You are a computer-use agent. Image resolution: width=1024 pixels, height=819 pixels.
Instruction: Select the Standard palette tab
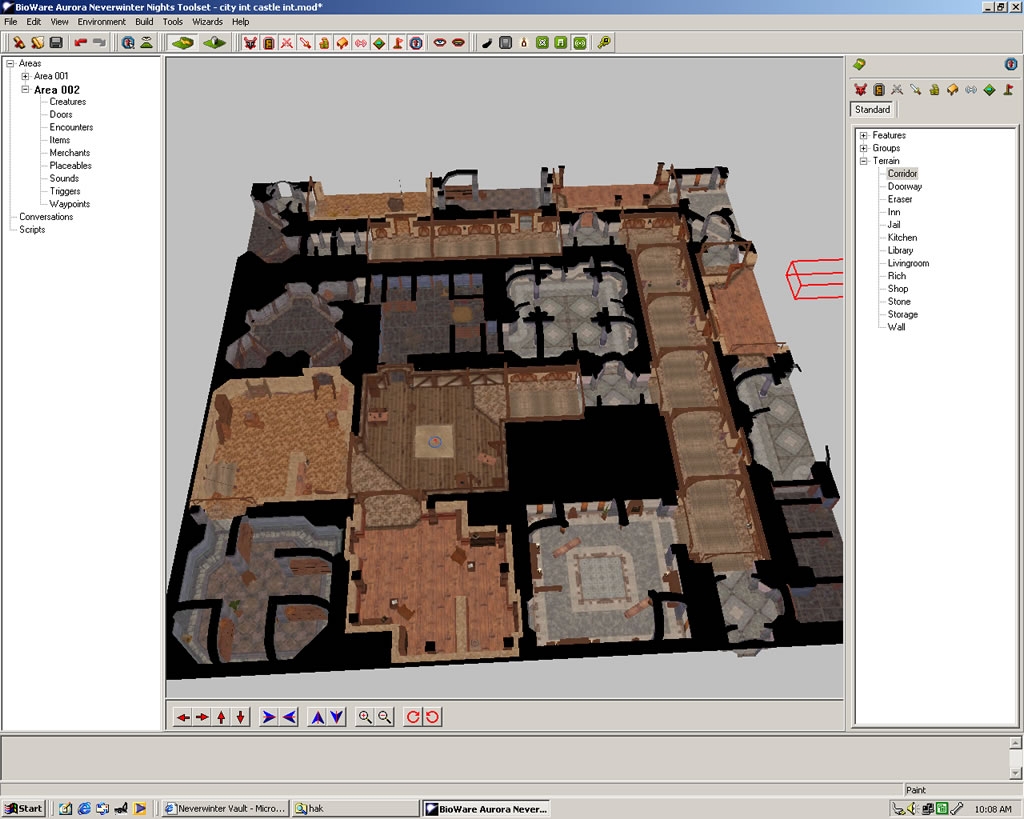872,110
